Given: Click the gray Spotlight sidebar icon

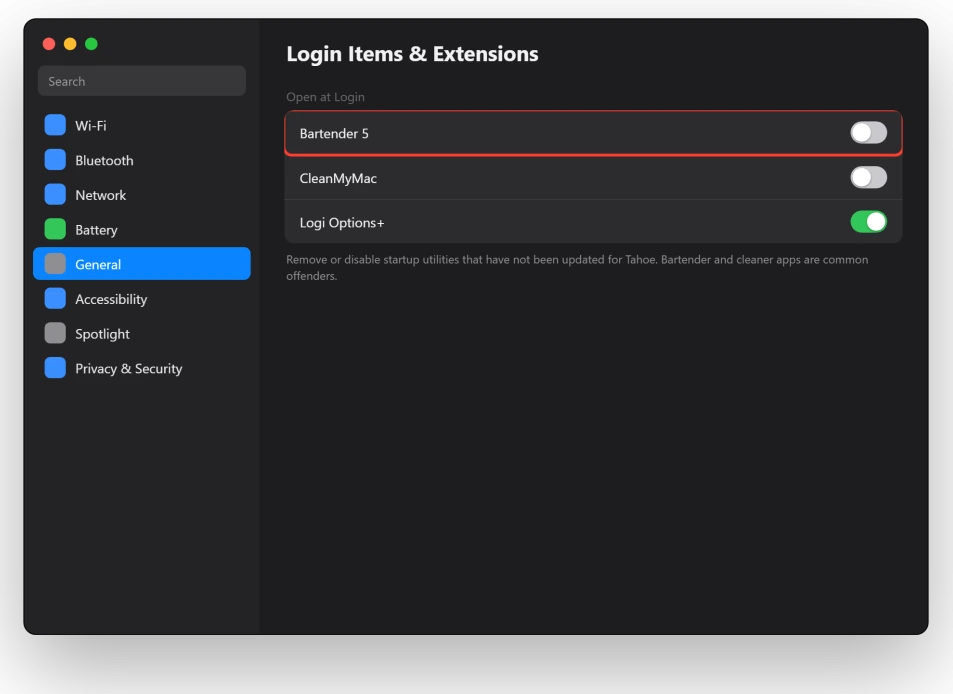Looking at the screenshot, I should pos(55,333).
